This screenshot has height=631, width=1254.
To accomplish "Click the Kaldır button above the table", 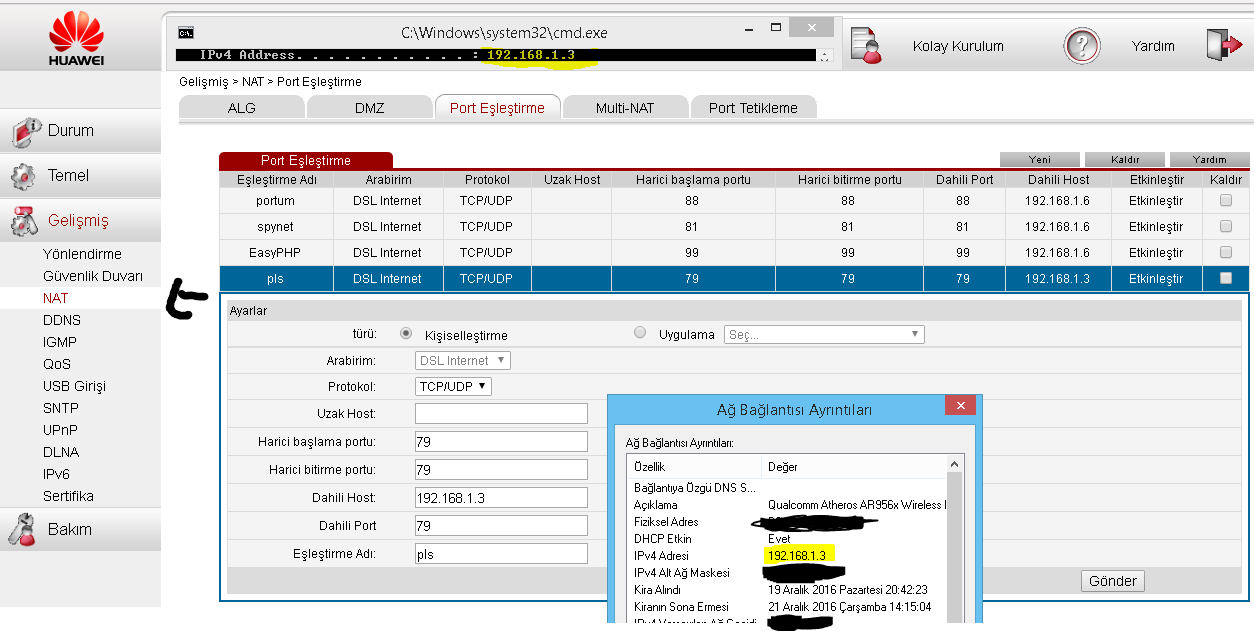I will pos(1125,159).
